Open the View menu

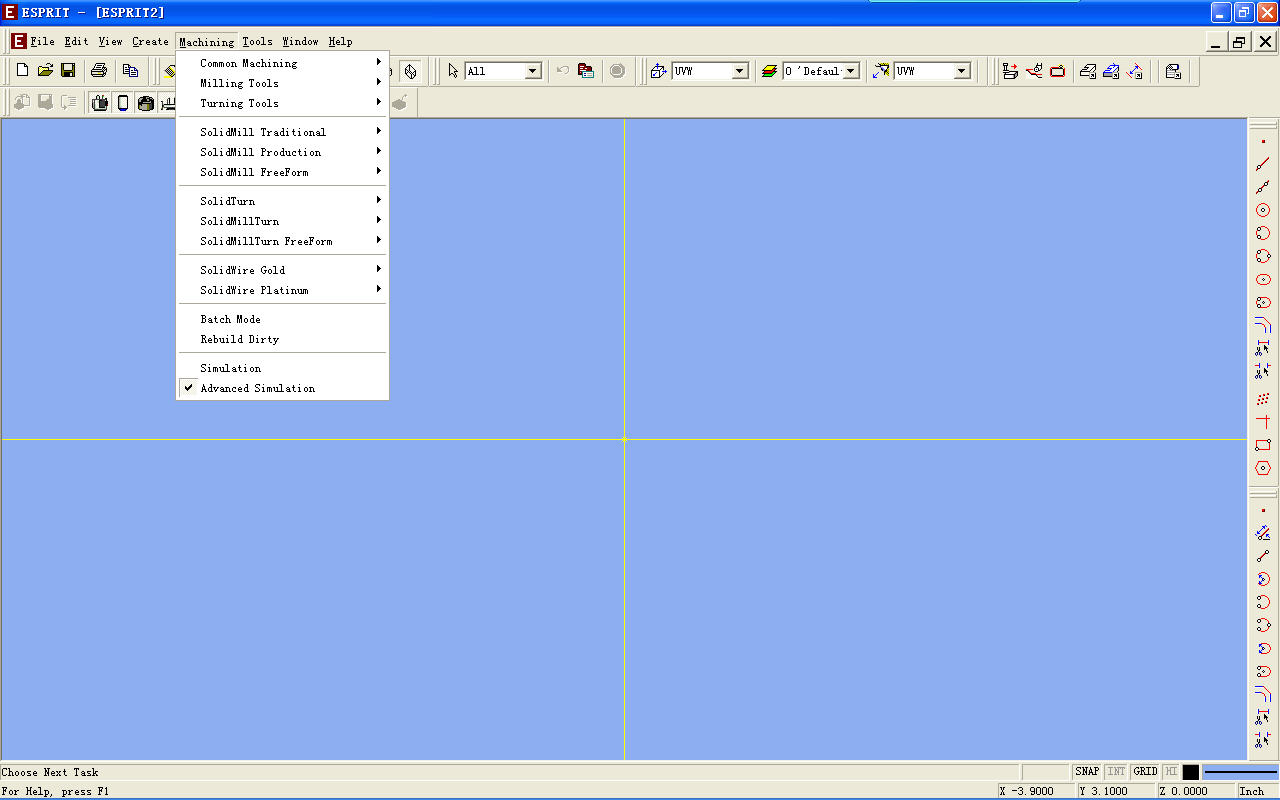point(110,42)
